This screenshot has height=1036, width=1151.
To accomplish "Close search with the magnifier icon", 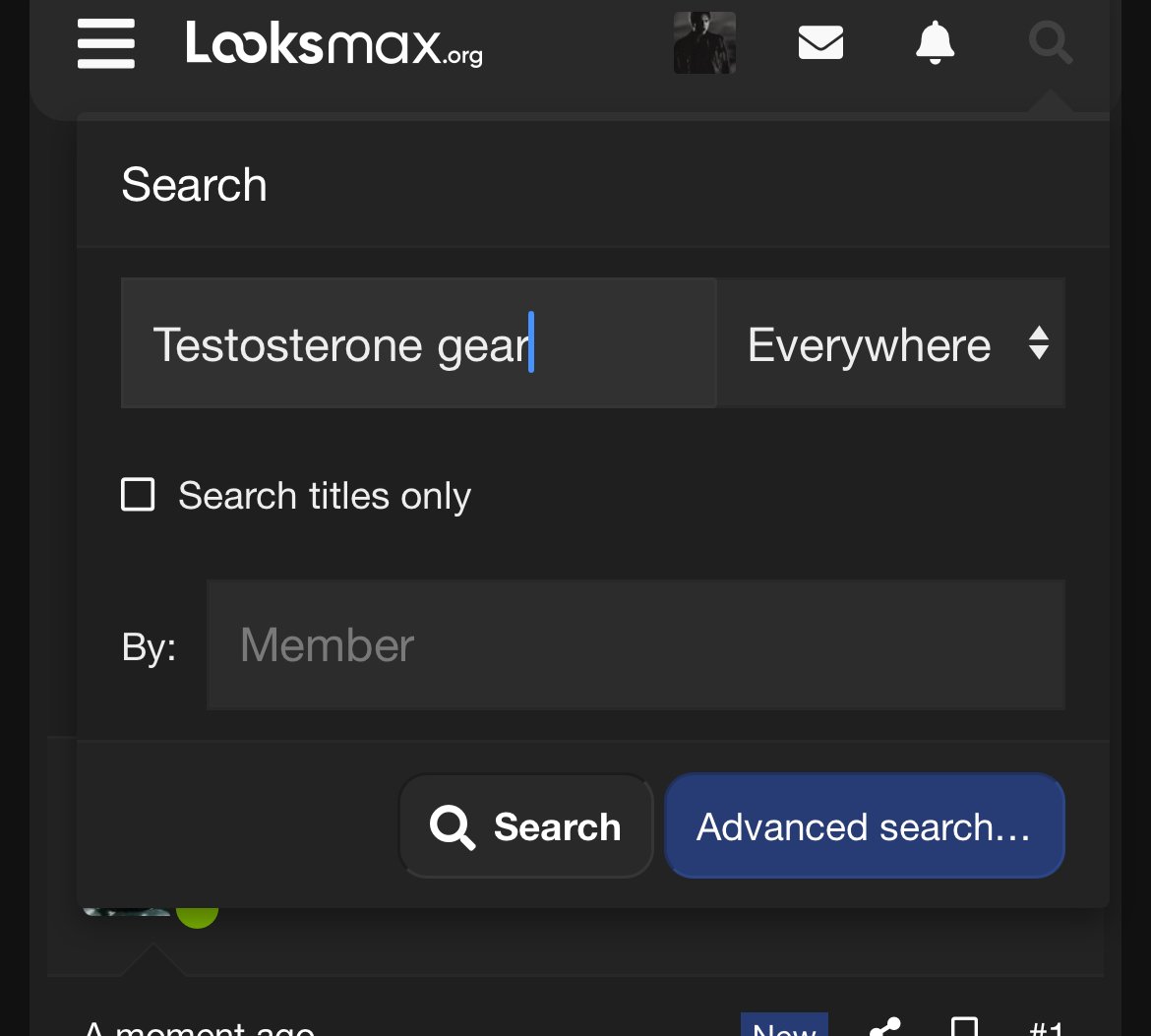I will [1050, 43].
